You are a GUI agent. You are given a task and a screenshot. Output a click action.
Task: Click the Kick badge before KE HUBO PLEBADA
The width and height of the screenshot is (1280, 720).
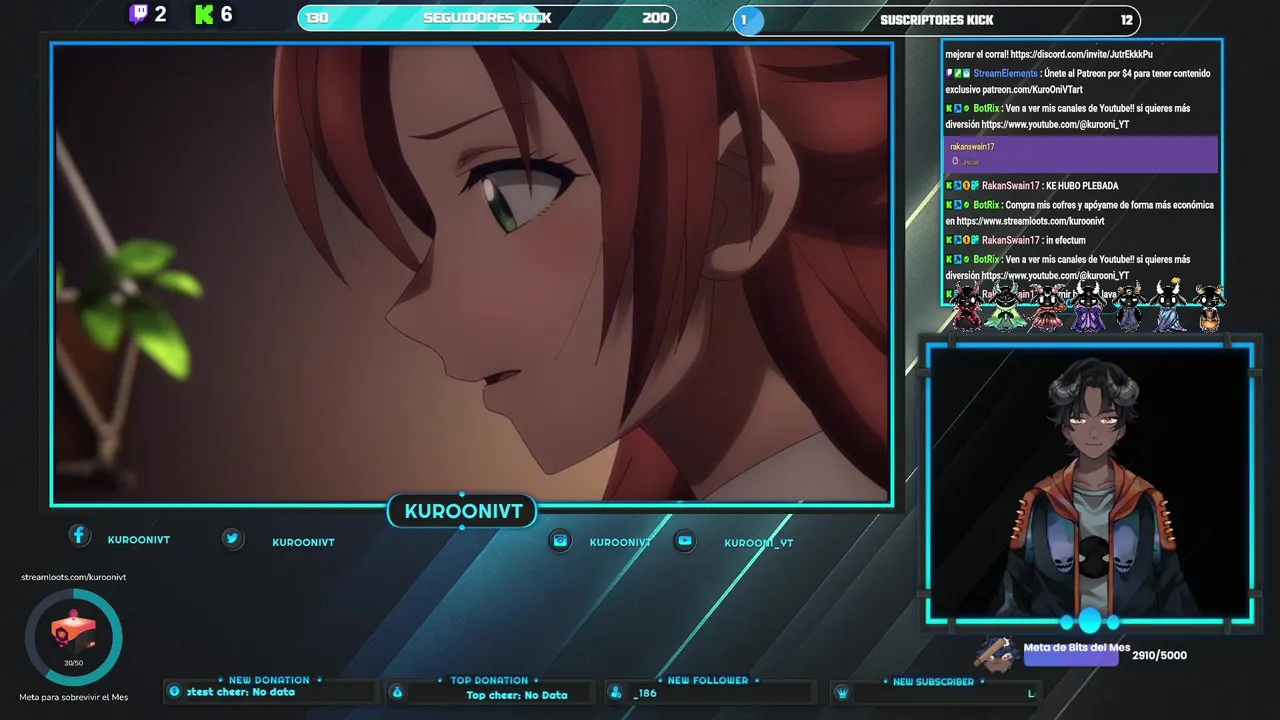point(949,186)
